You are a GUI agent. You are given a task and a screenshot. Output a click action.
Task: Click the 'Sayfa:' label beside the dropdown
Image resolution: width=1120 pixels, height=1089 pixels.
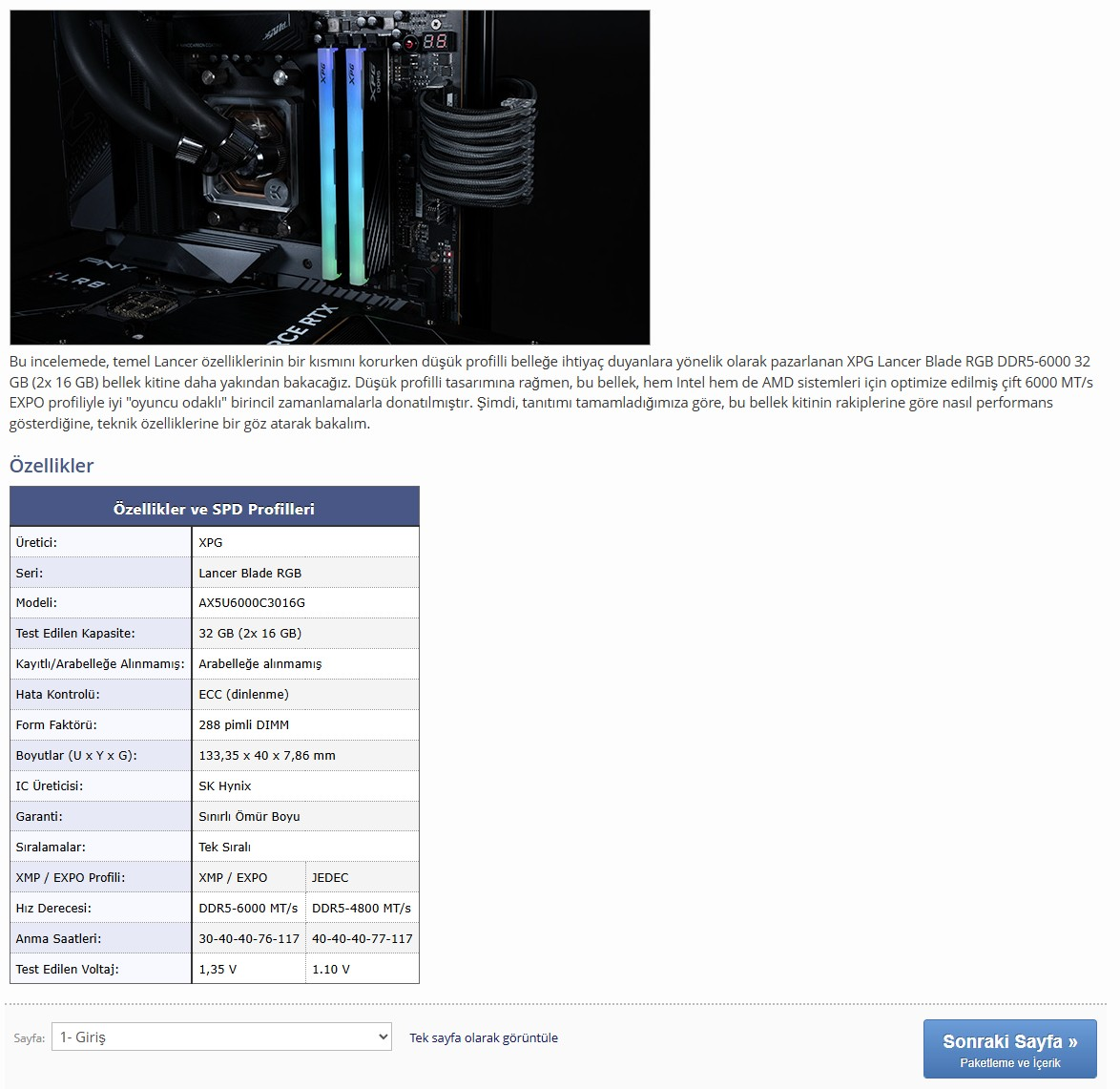pos(30,1037)
